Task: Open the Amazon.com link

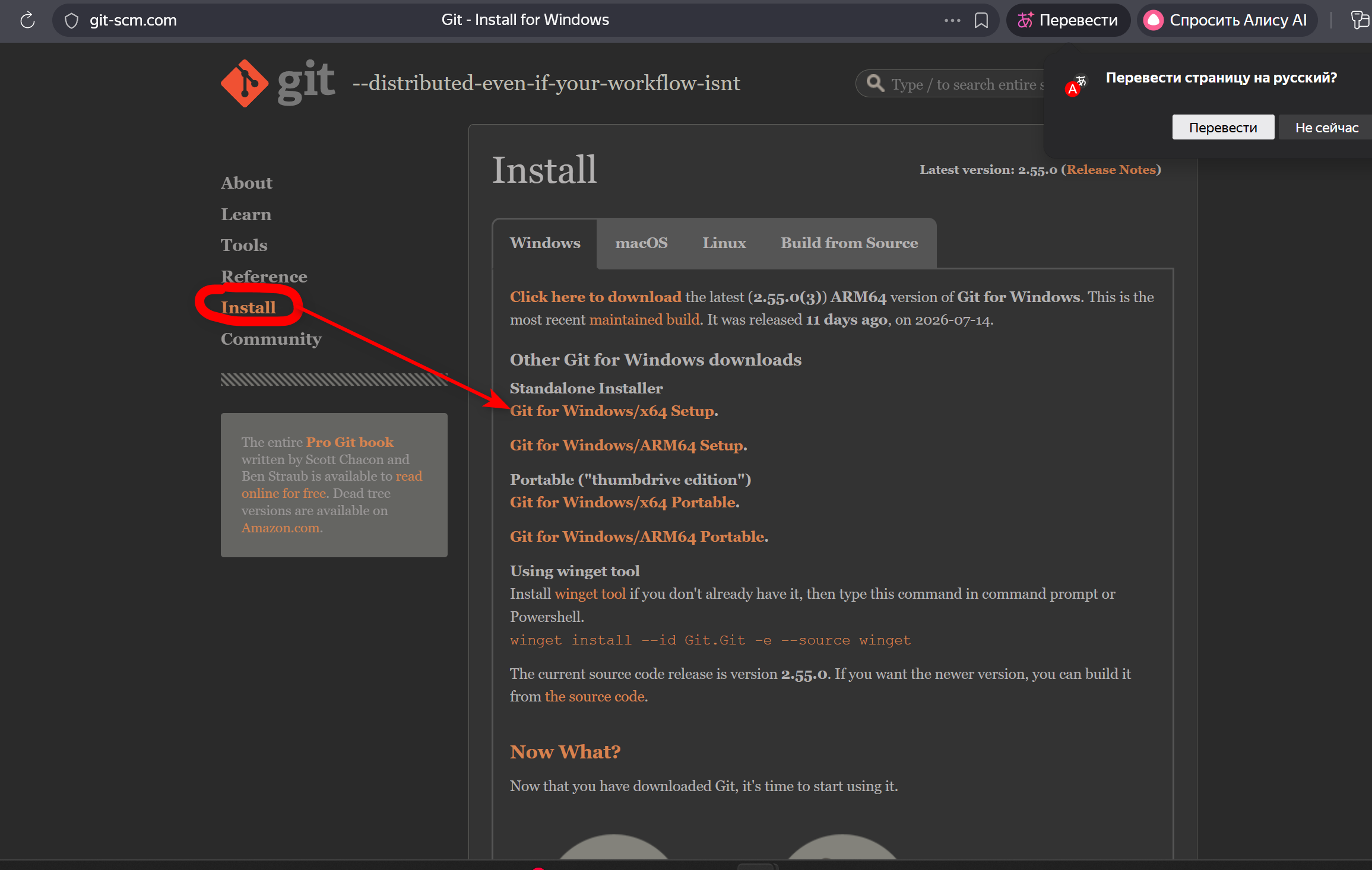Action: [x=280, y=528]
